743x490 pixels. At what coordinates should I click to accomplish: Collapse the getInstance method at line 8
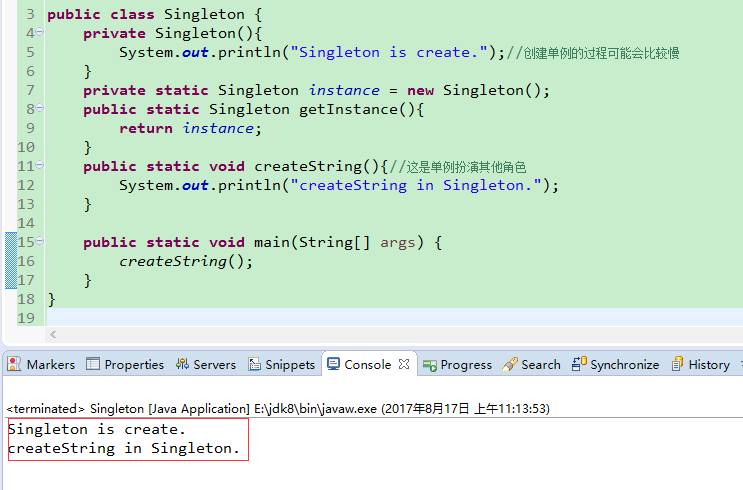click(x=40, y=108)
